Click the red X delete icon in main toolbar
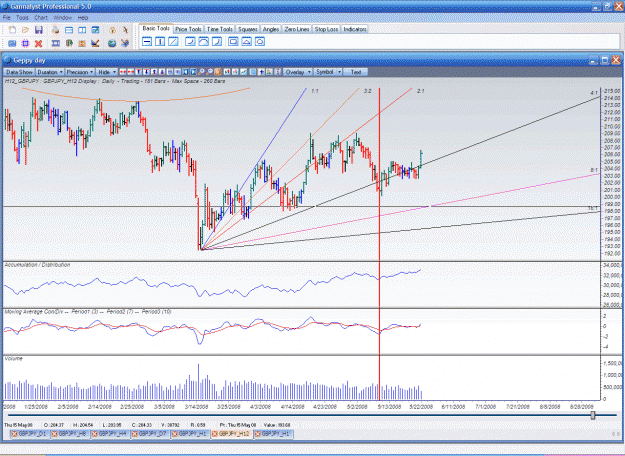This screenshot has width=625, height=456. tap(38, 43)
